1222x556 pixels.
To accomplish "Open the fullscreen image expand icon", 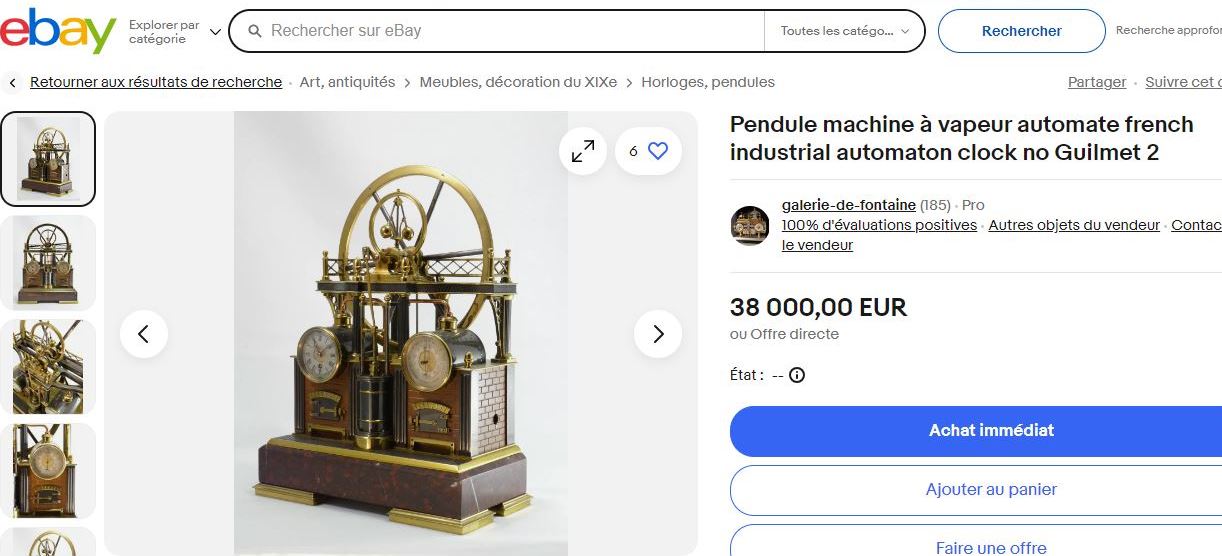I will pyautogui.click(x=582, y=151).
